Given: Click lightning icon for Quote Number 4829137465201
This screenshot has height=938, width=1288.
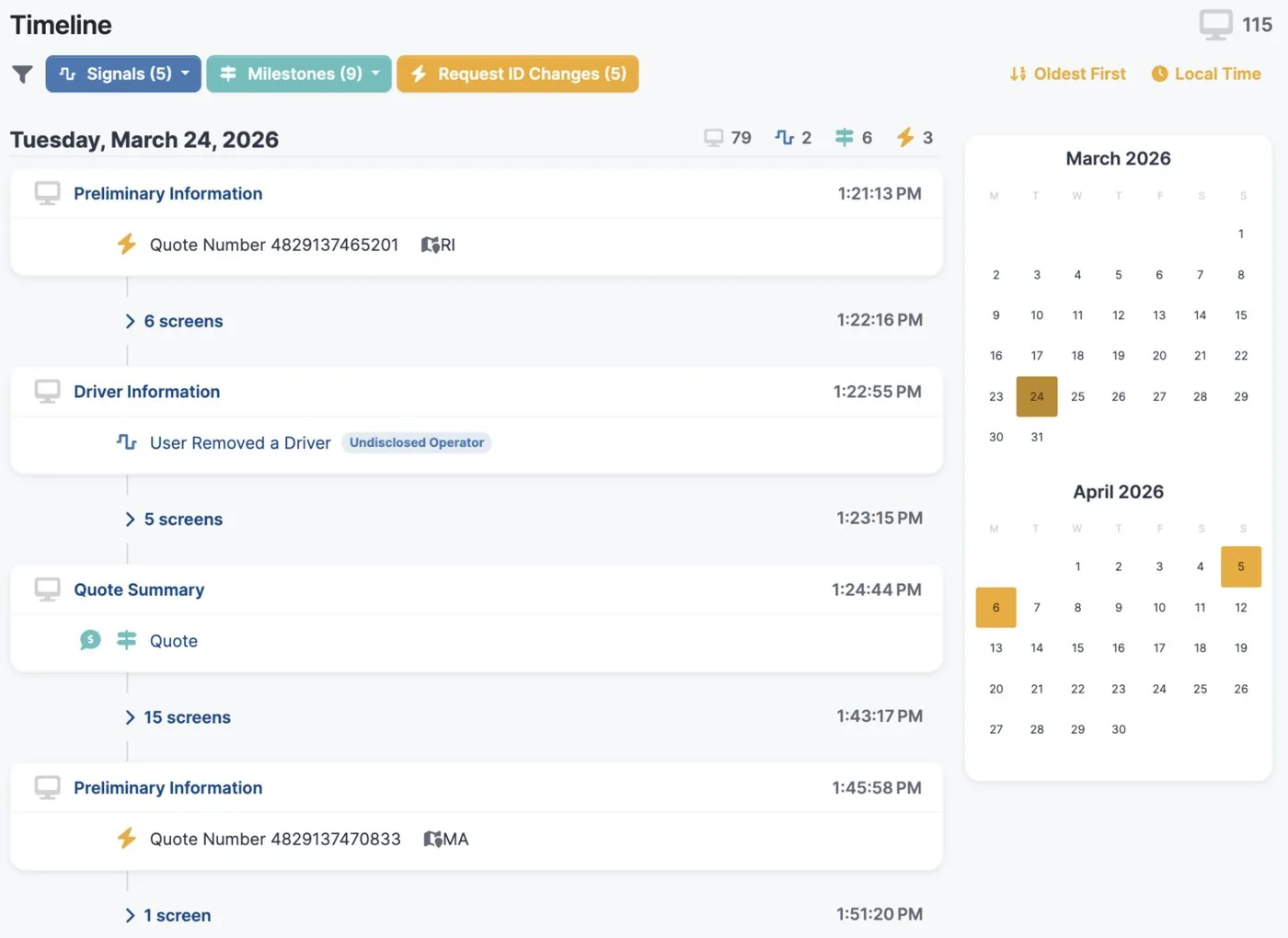Looking at the screenshot, I should coord(127,245).
